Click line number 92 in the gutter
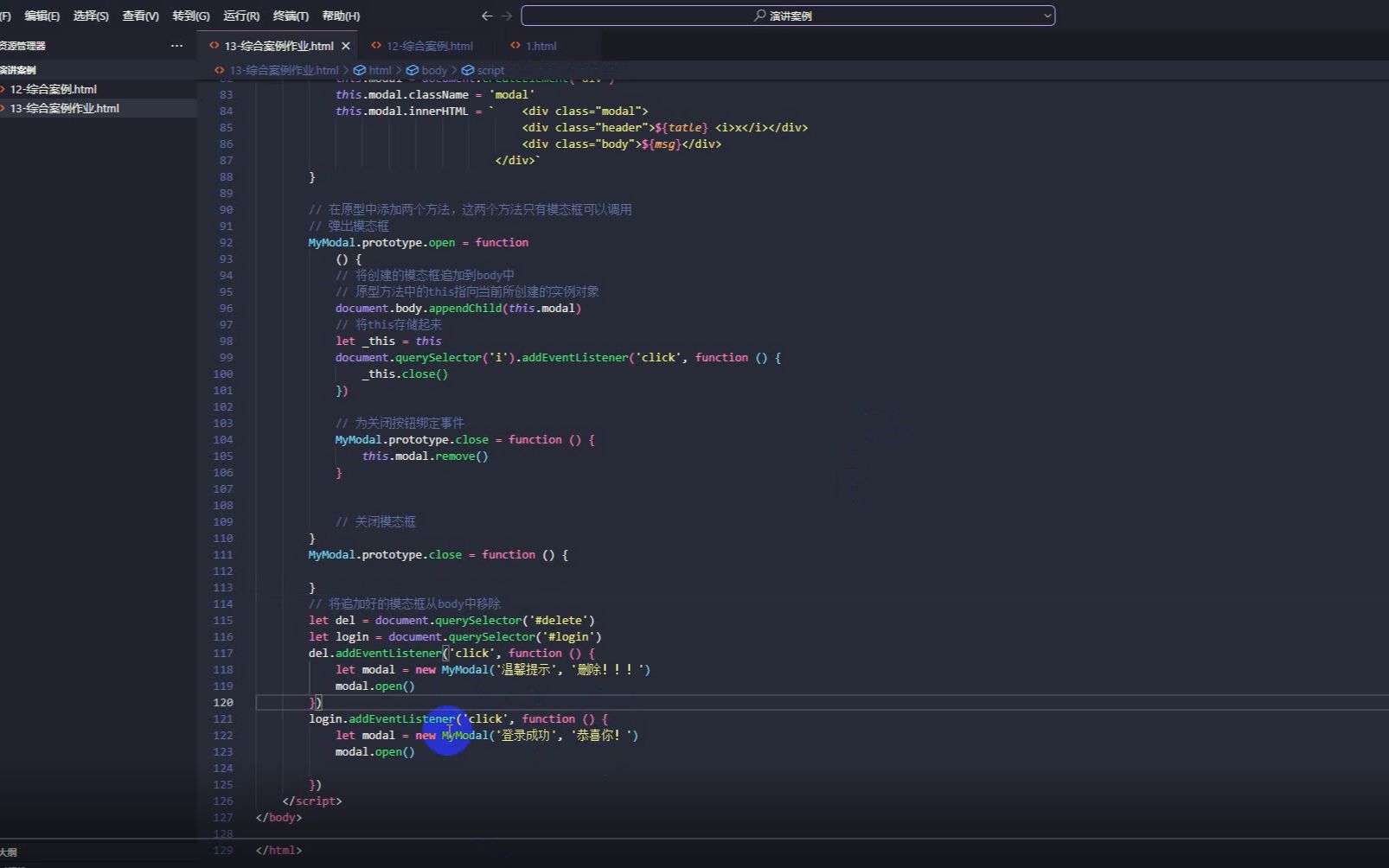Viewport: 1389px width, 868px height. point(226,242)
